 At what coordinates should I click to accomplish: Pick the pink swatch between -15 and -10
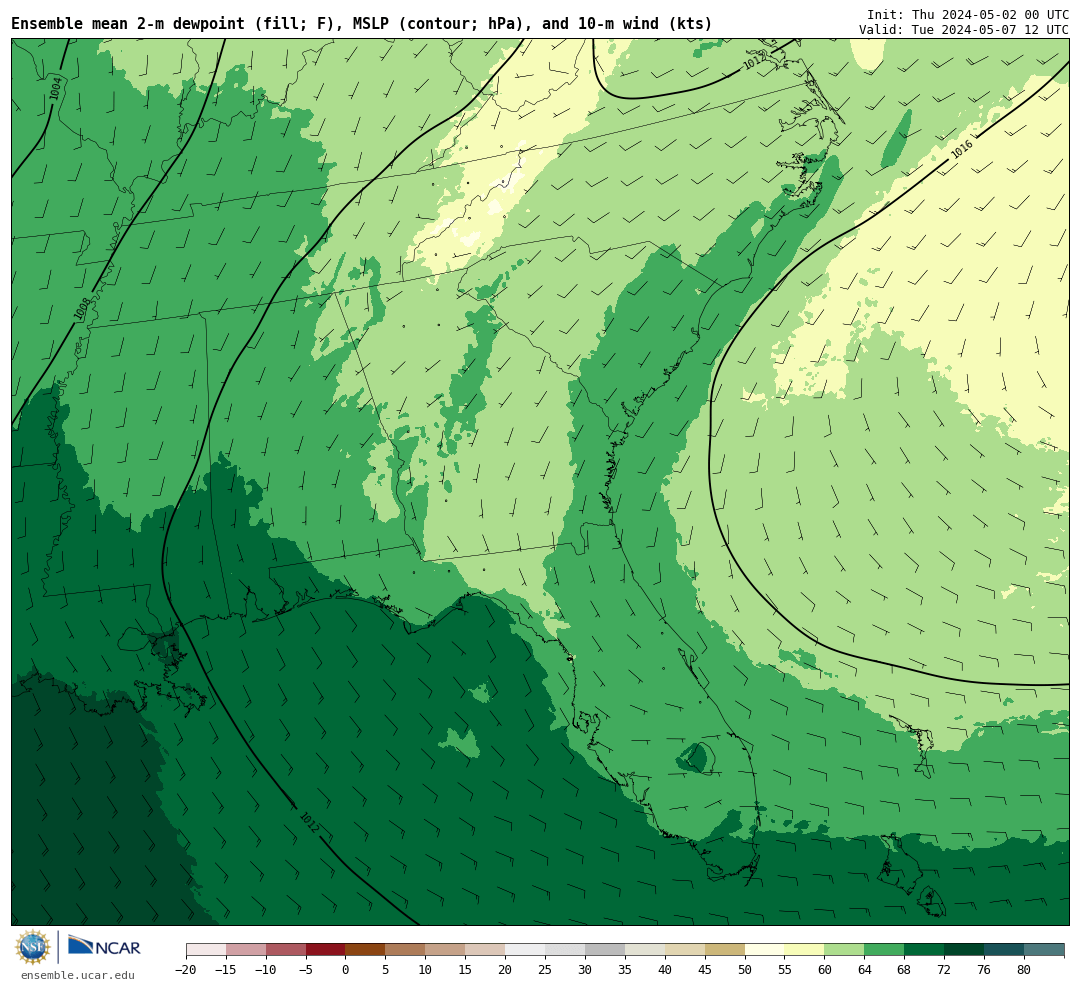click(245, 950)
